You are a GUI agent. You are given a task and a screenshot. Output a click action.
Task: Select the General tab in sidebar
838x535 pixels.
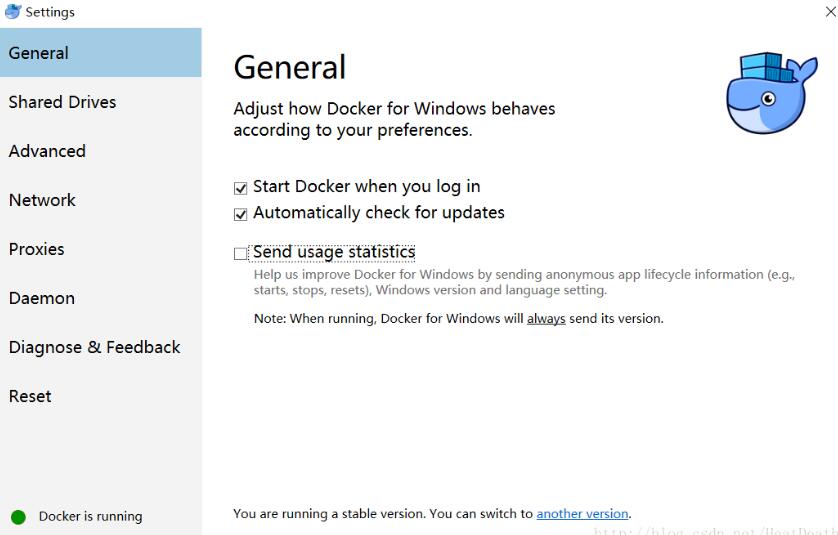click(100, 53)
